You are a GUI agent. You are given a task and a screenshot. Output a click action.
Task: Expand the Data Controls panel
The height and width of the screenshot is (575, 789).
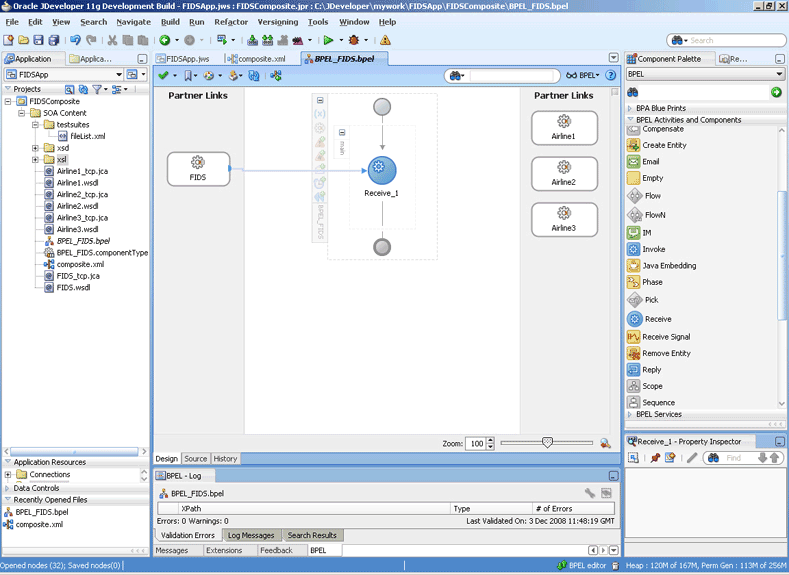[x=7, y=488]
